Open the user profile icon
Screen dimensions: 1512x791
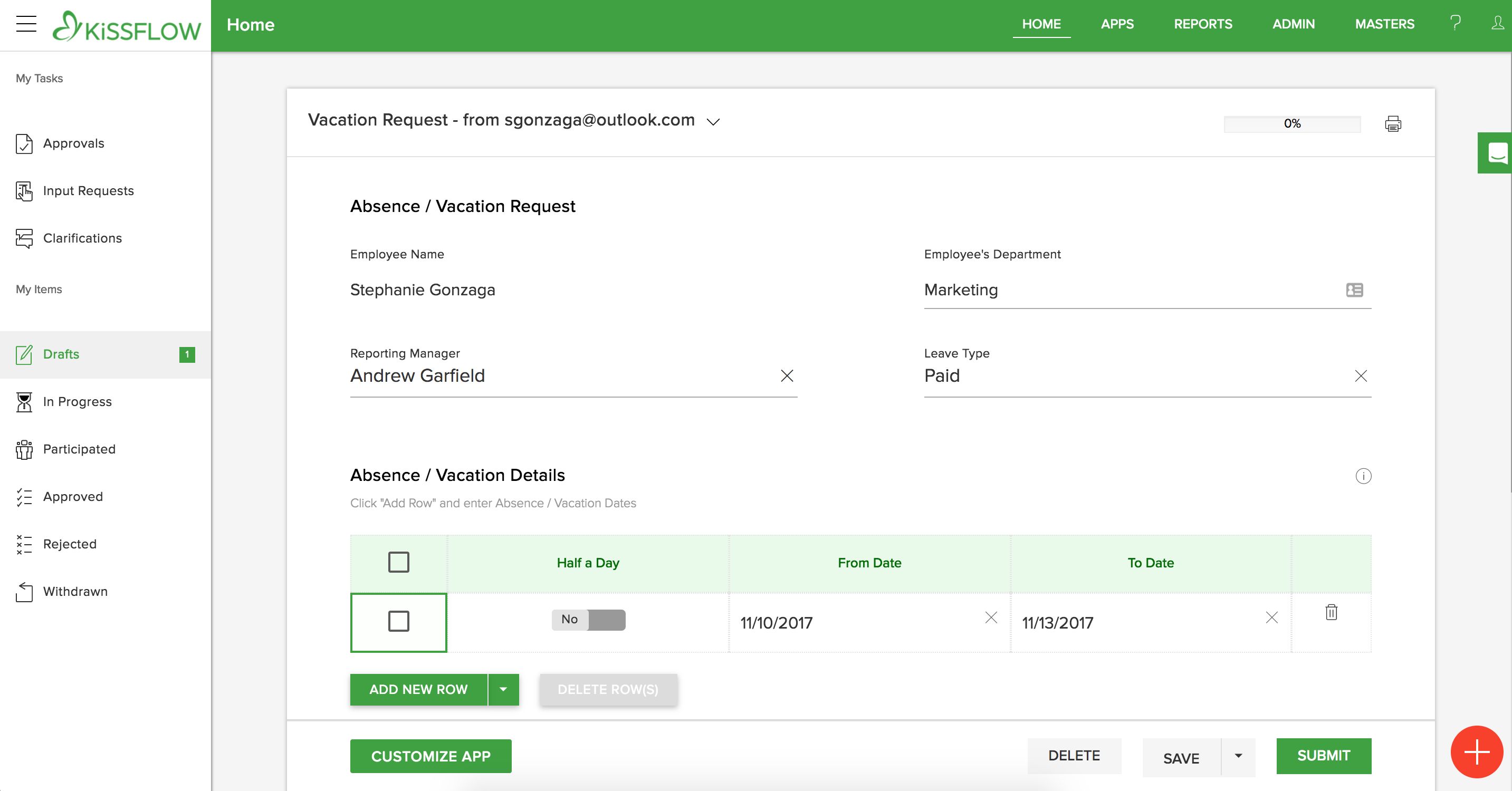1497,24
